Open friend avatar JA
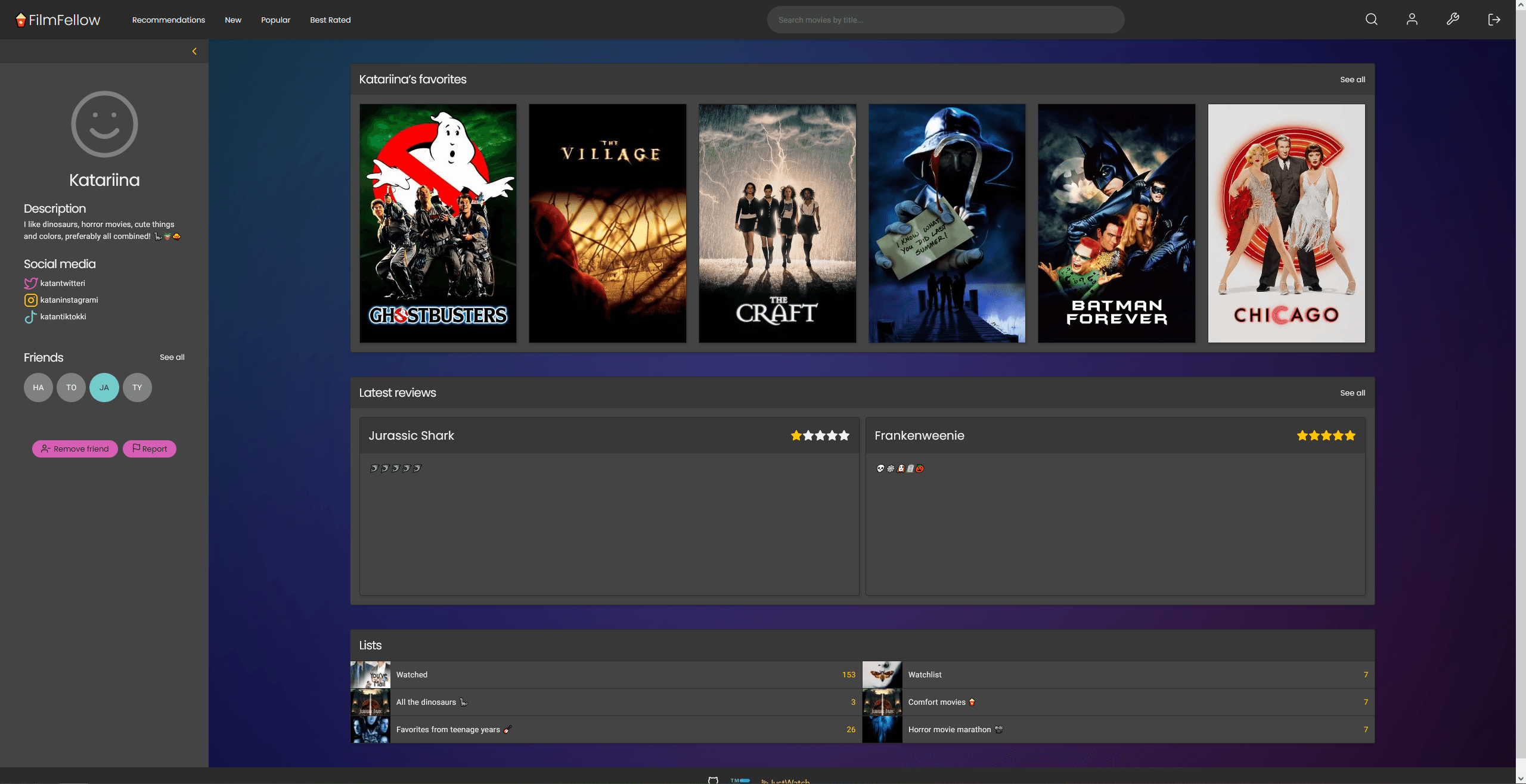1526x784 pixels. pos(104,387)
